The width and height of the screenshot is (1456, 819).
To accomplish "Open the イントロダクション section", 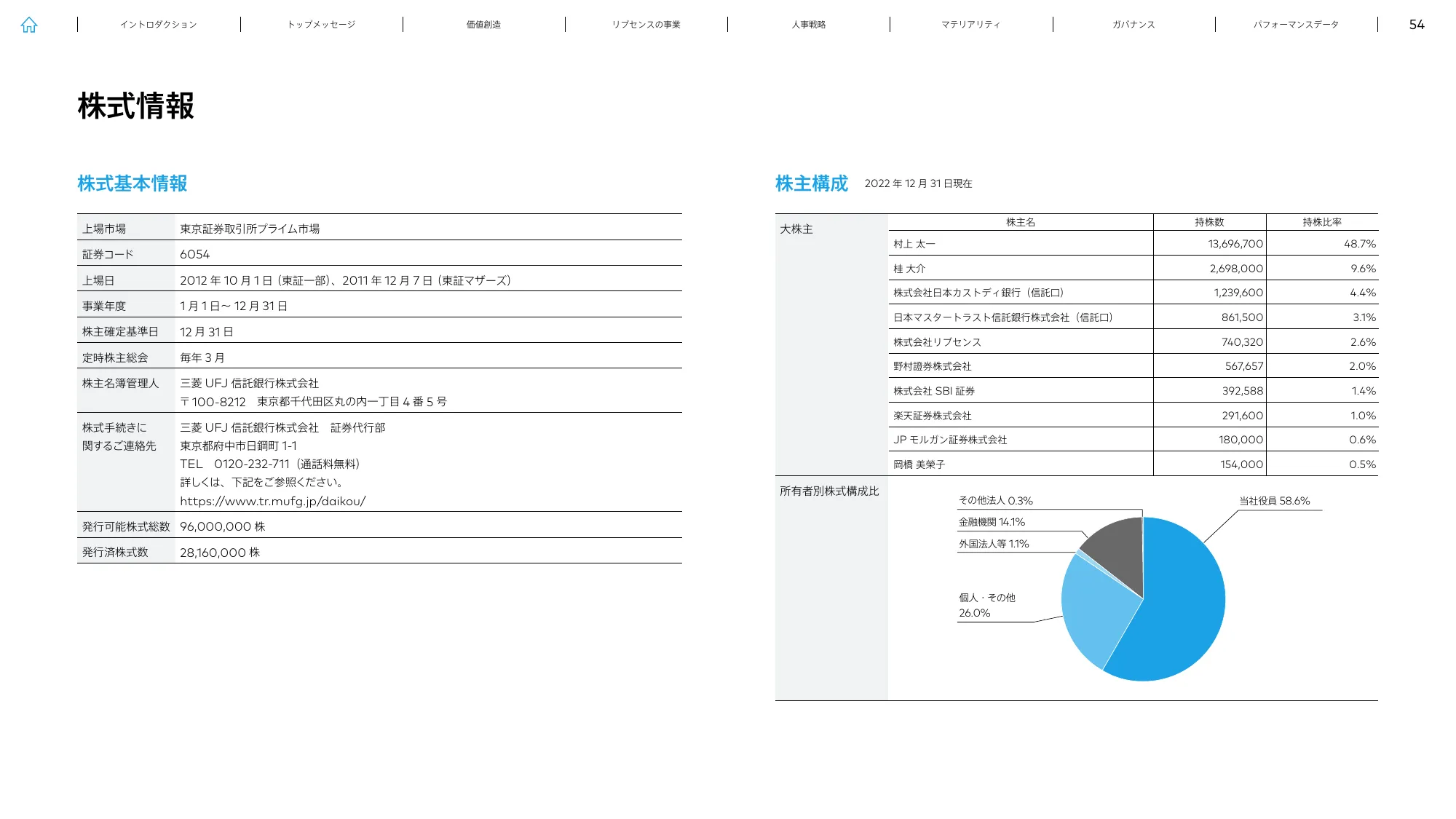I will coord(159,24).
